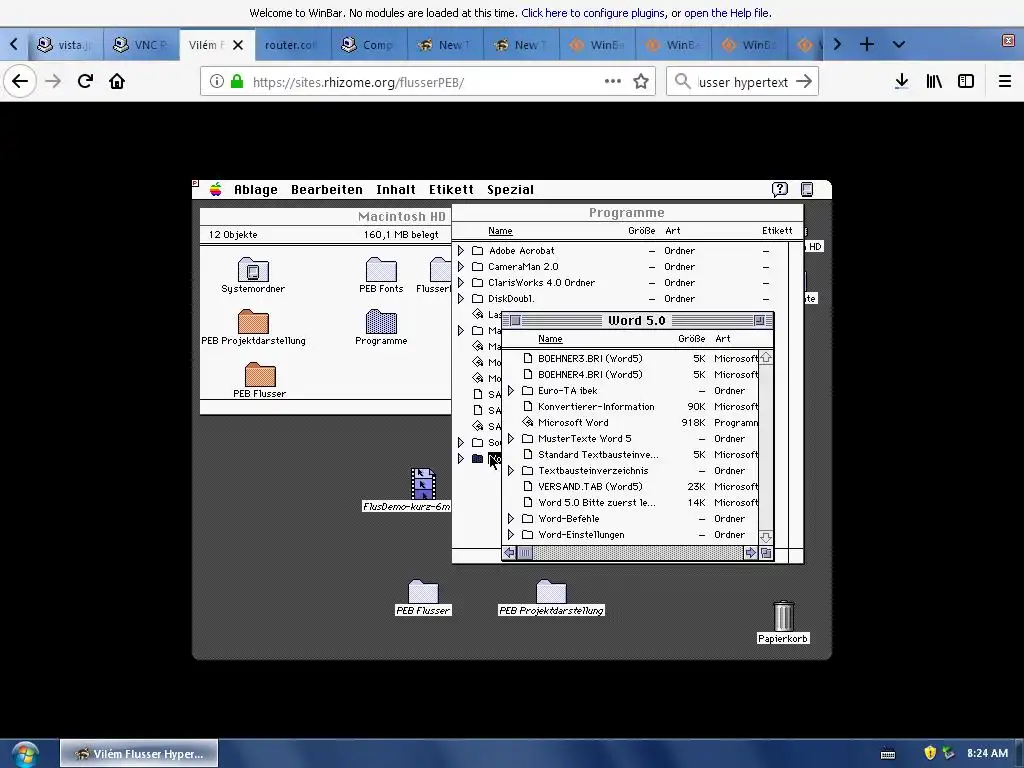Open page actions three-dot menu in address bar

coord(613,82)
